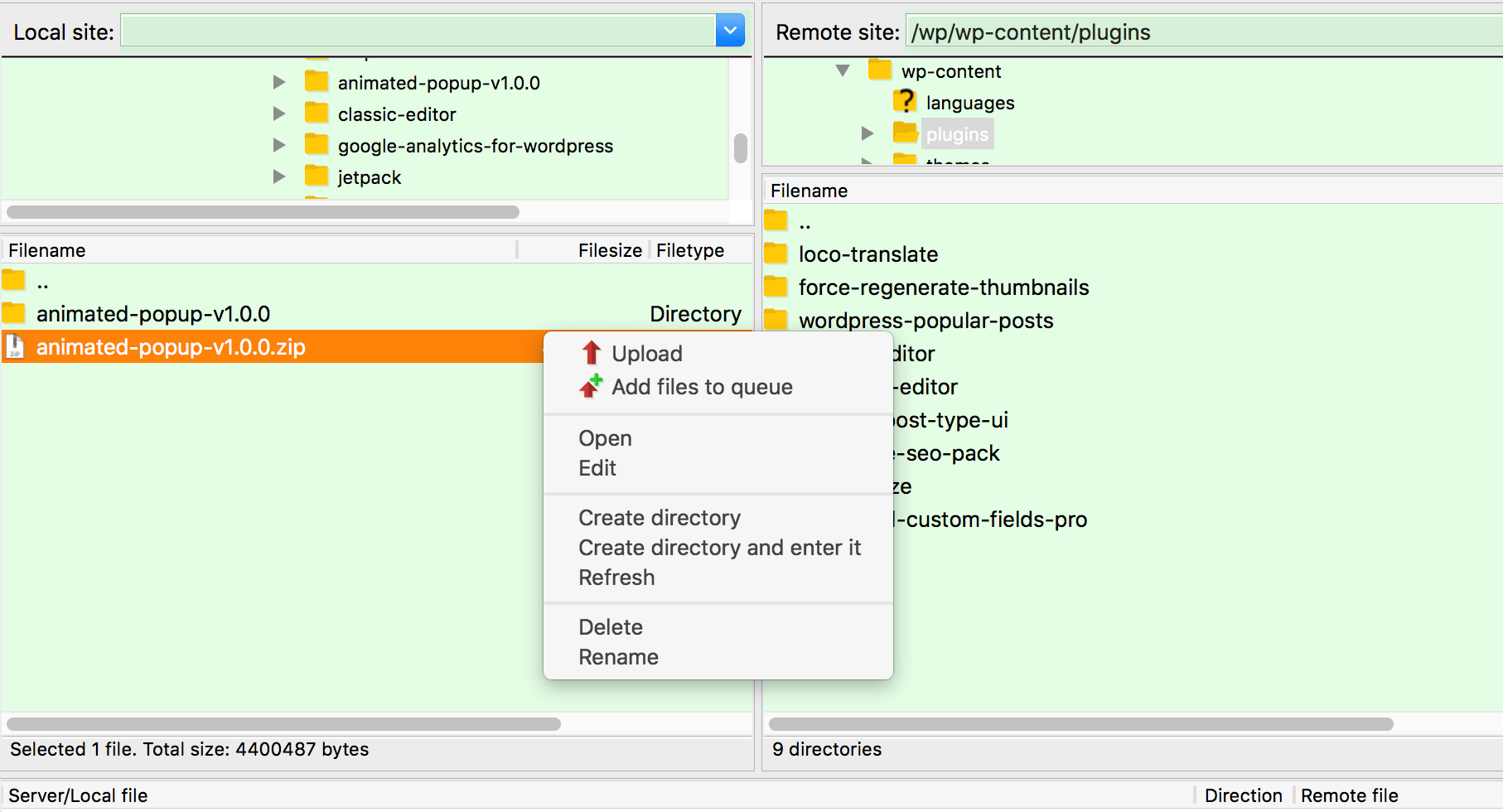The height and width of the screenshot is (812, 1503).
Task: Click the zip file icon for animated-popup-v1.0.0.zip
Action: [15, 346]
